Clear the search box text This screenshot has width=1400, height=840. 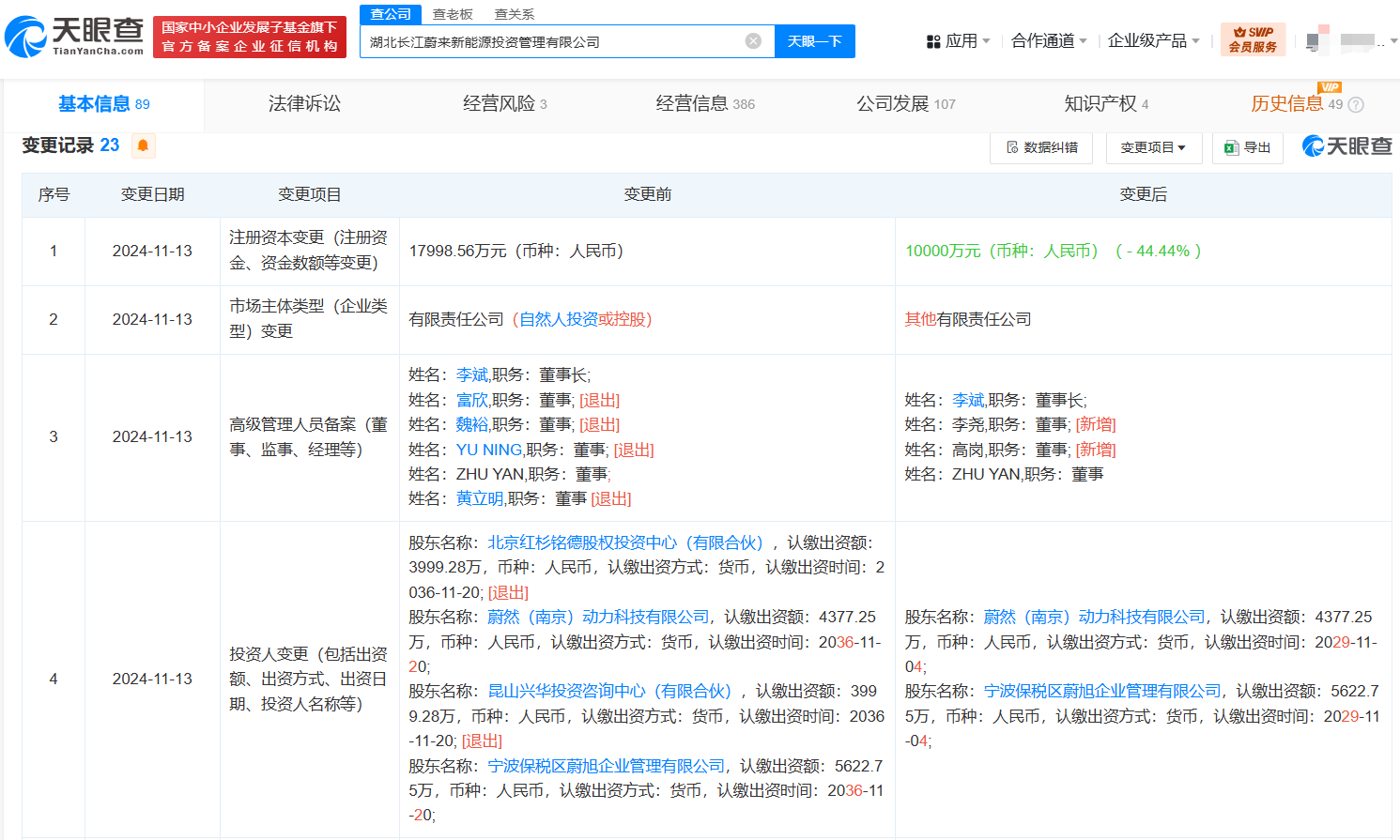coord(753,41)
